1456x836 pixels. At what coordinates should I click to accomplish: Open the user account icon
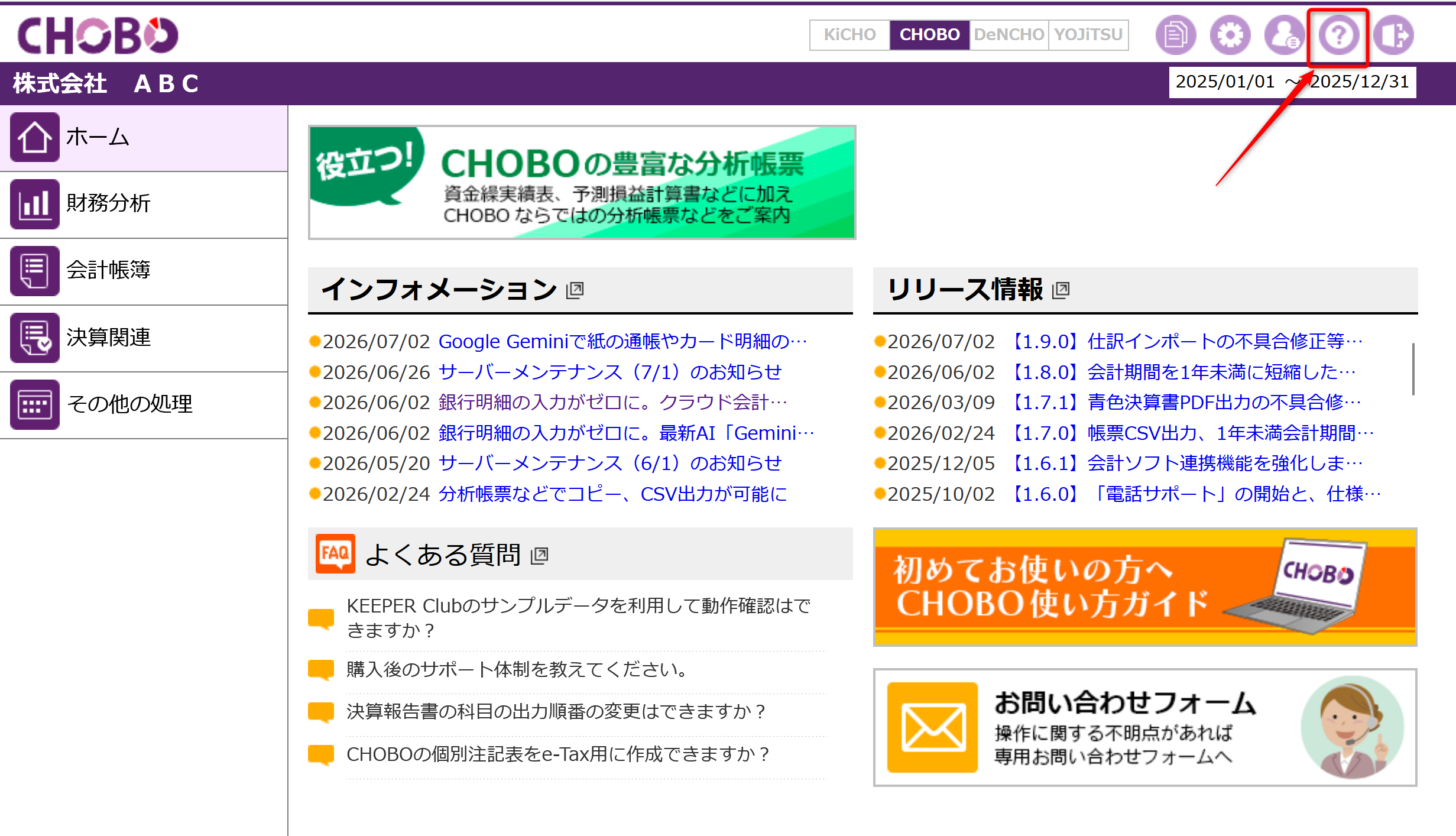1285,35
